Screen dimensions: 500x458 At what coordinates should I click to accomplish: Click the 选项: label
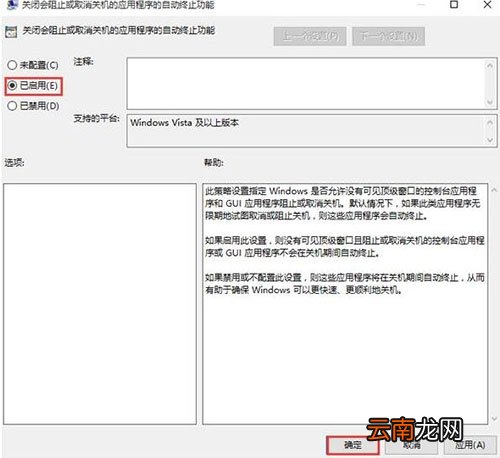(x=14, y=163)
